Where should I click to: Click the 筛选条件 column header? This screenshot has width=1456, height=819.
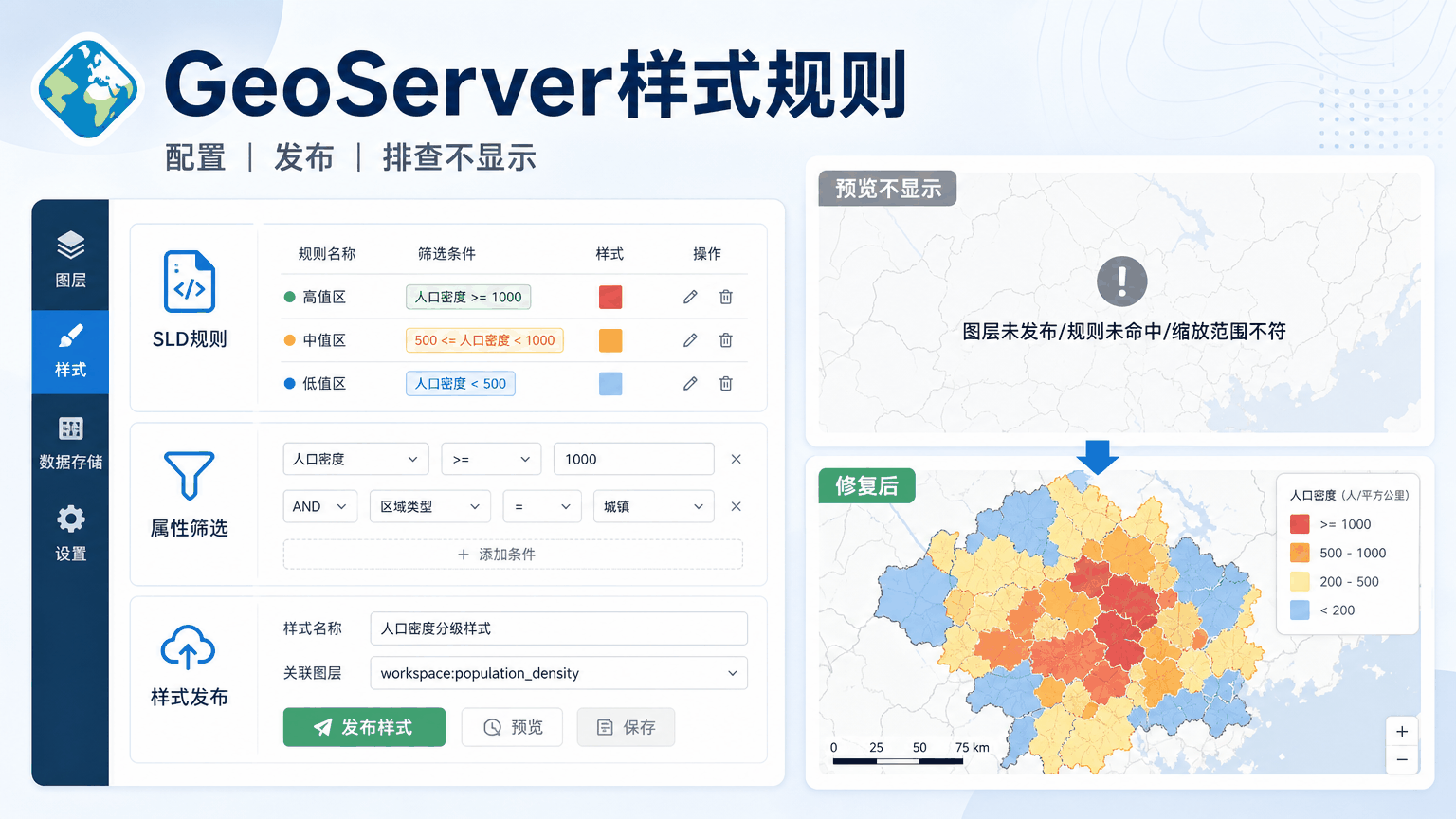pos(446,253)
